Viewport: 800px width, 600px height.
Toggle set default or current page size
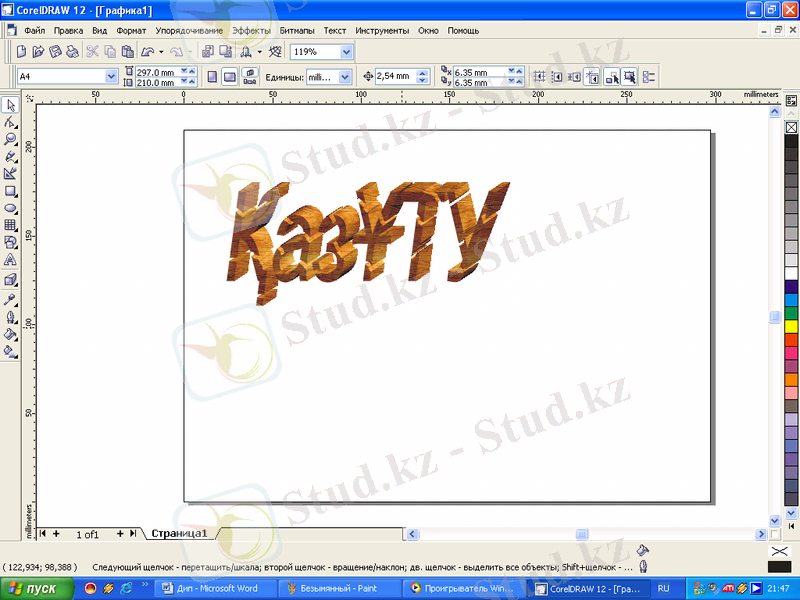249,77
